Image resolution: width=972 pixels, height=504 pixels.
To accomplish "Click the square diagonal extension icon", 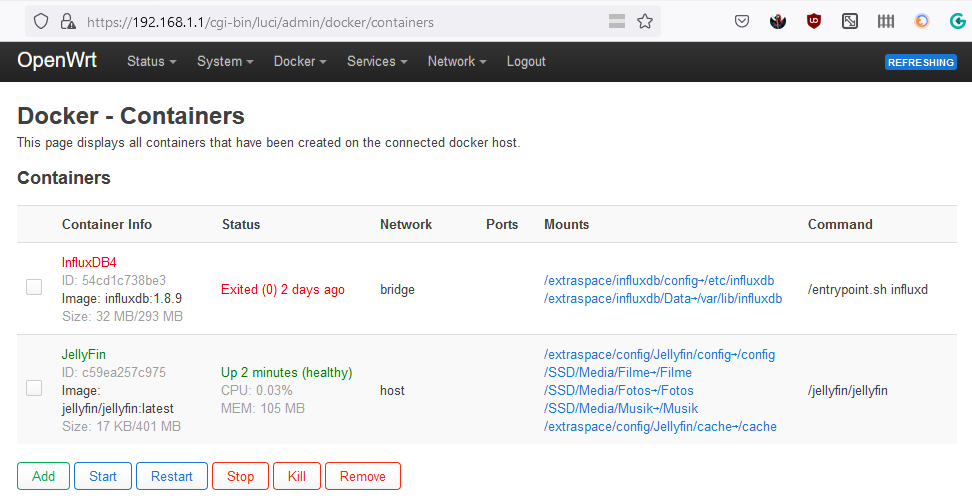I will click(x=850, y=22).
